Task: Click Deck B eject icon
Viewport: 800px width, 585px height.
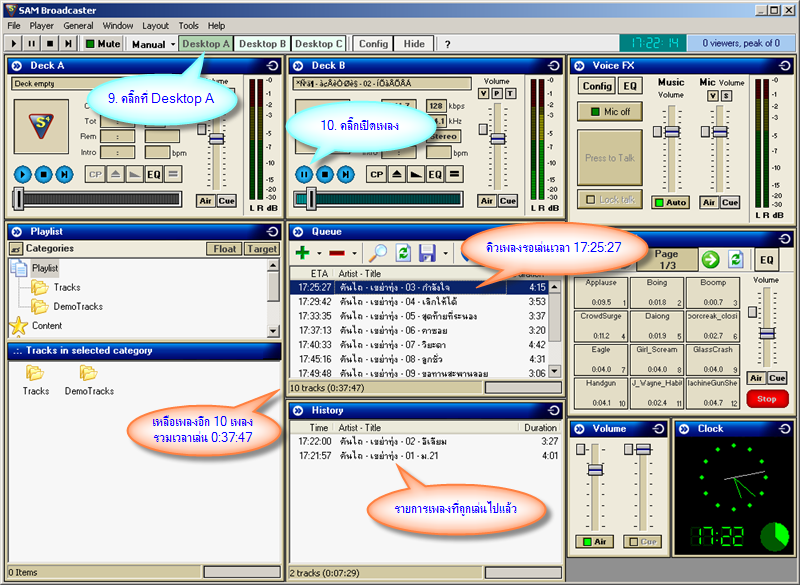Action: point(397,174)
